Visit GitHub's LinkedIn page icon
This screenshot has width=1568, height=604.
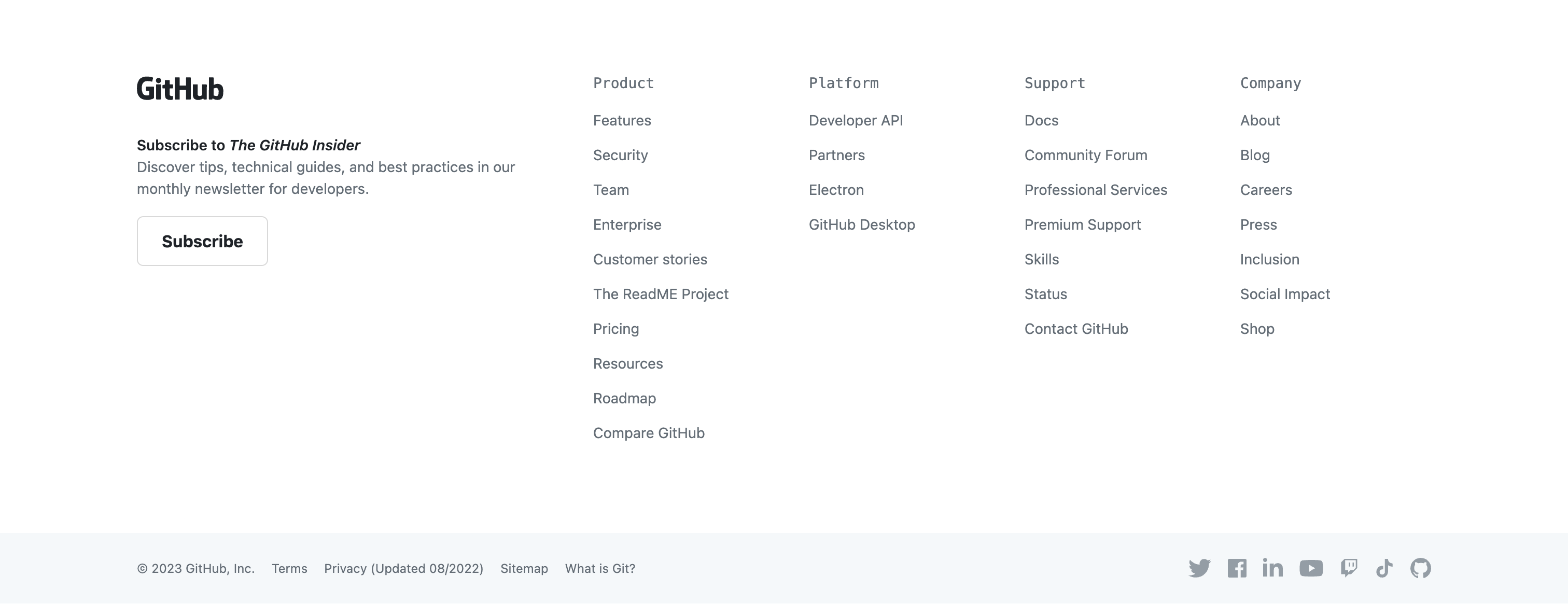(x=1273, y=568)
